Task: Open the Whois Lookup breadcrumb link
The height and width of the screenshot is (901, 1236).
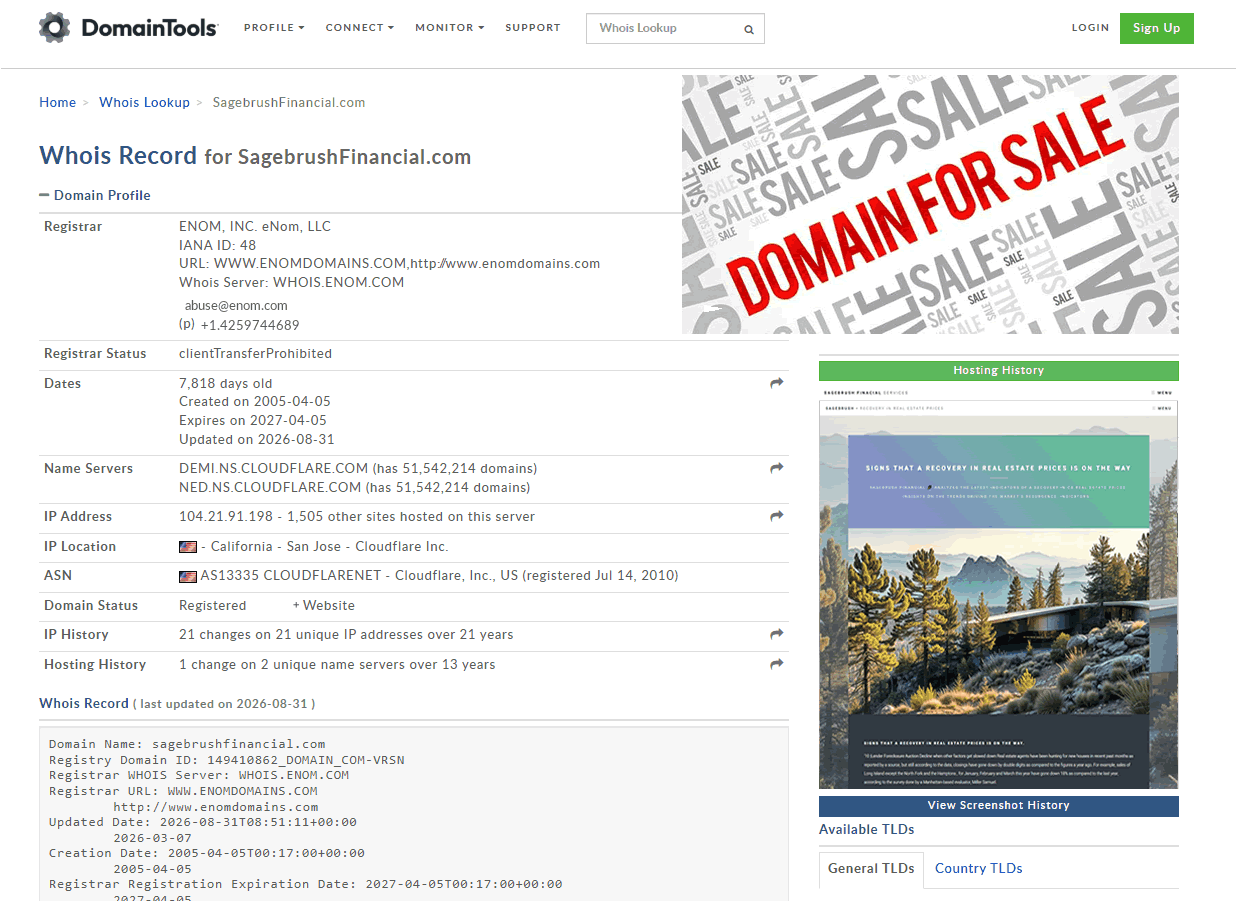Action: (145, 102)
